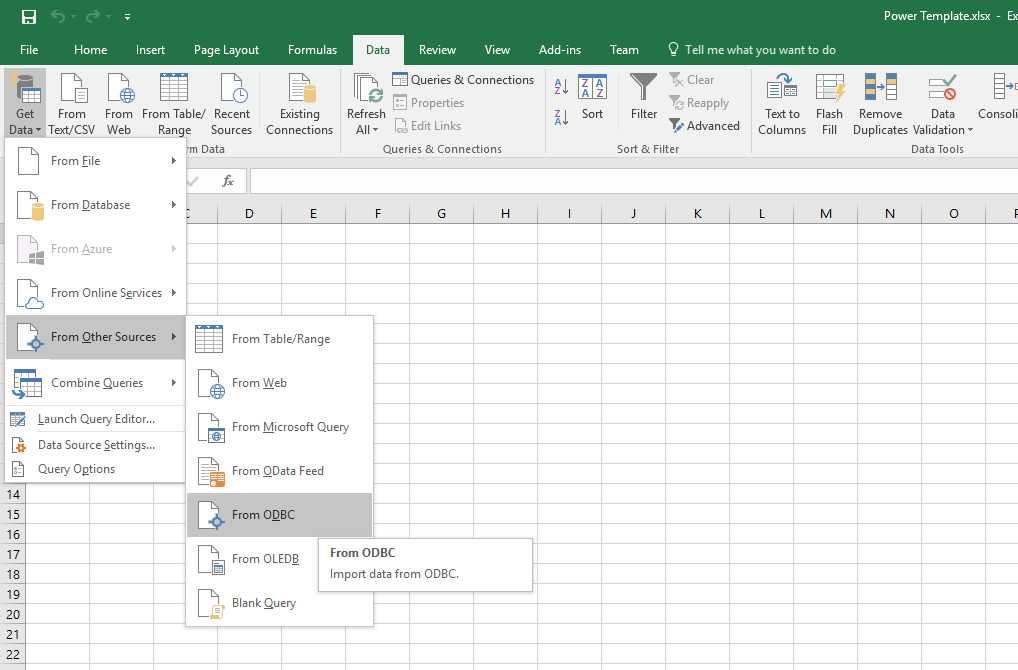Screen dimensions: 1018x670
Task: Click Queries & Connections button
Action: click(463, 80)
